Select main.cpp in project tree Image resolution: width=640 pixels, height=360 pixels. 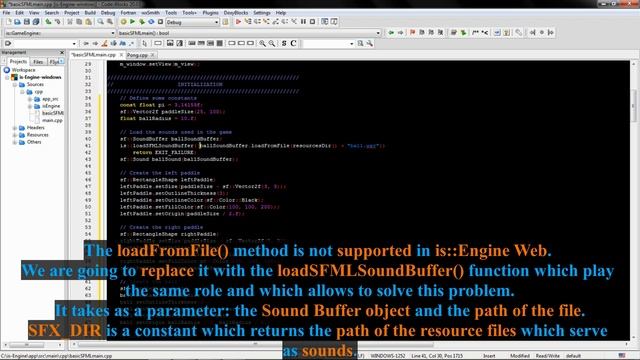[x=52, y=120]
